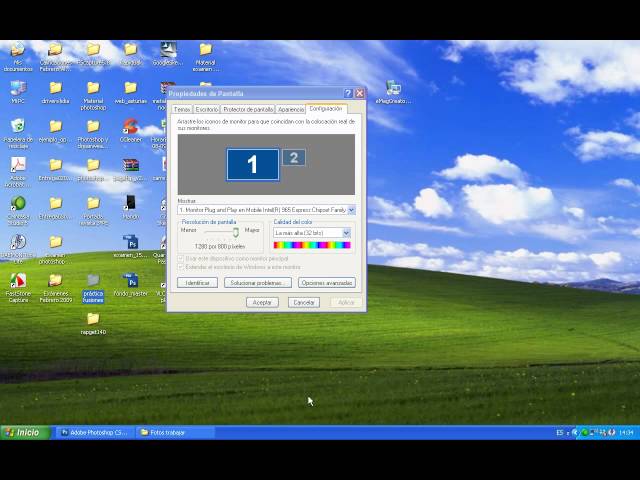The width and height of the screenshot is (640, 480).
Task: Open the Mis documentos desktop icon
Action: coord(18,56)
